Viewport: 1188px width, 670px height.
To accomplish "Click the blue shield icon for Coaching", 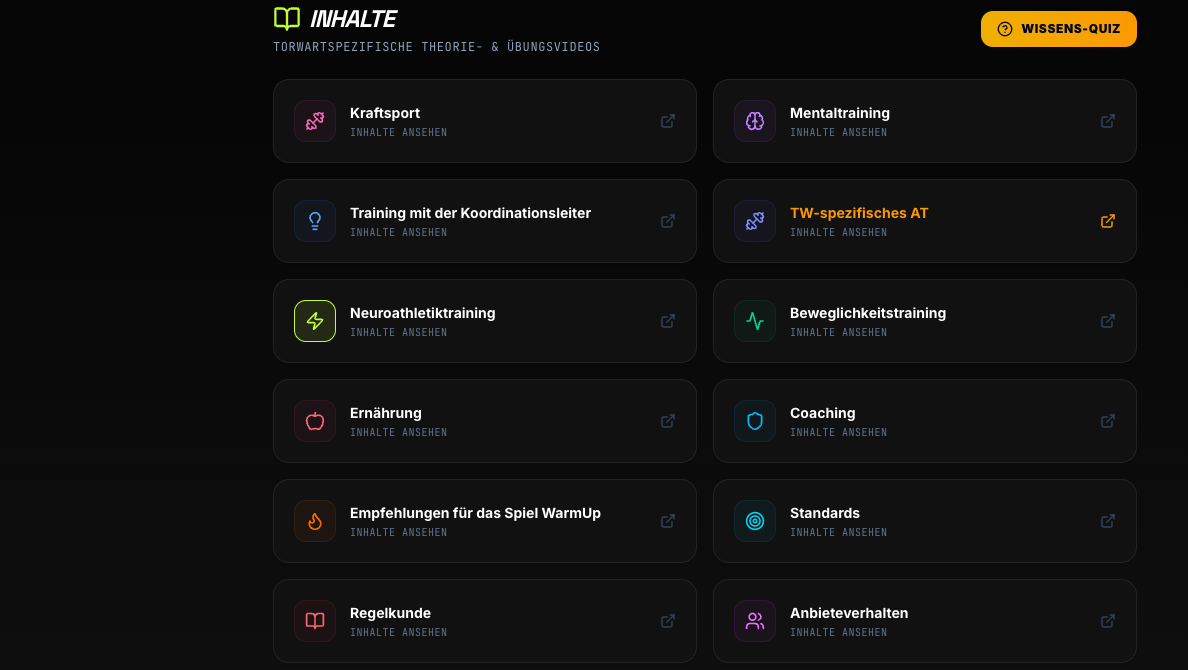I will click(x=755, y=421).
